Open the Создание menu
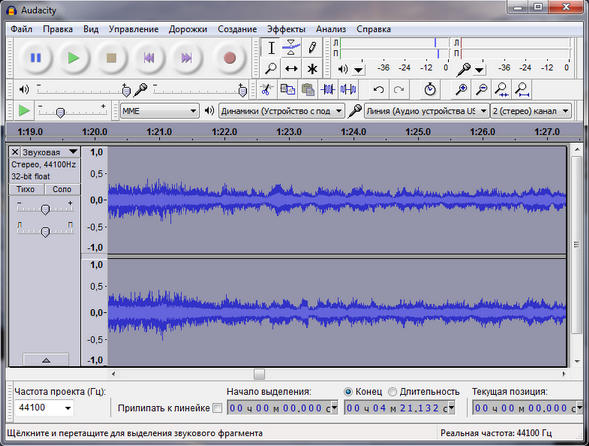 pyautogui.click(x=237, y=29)
